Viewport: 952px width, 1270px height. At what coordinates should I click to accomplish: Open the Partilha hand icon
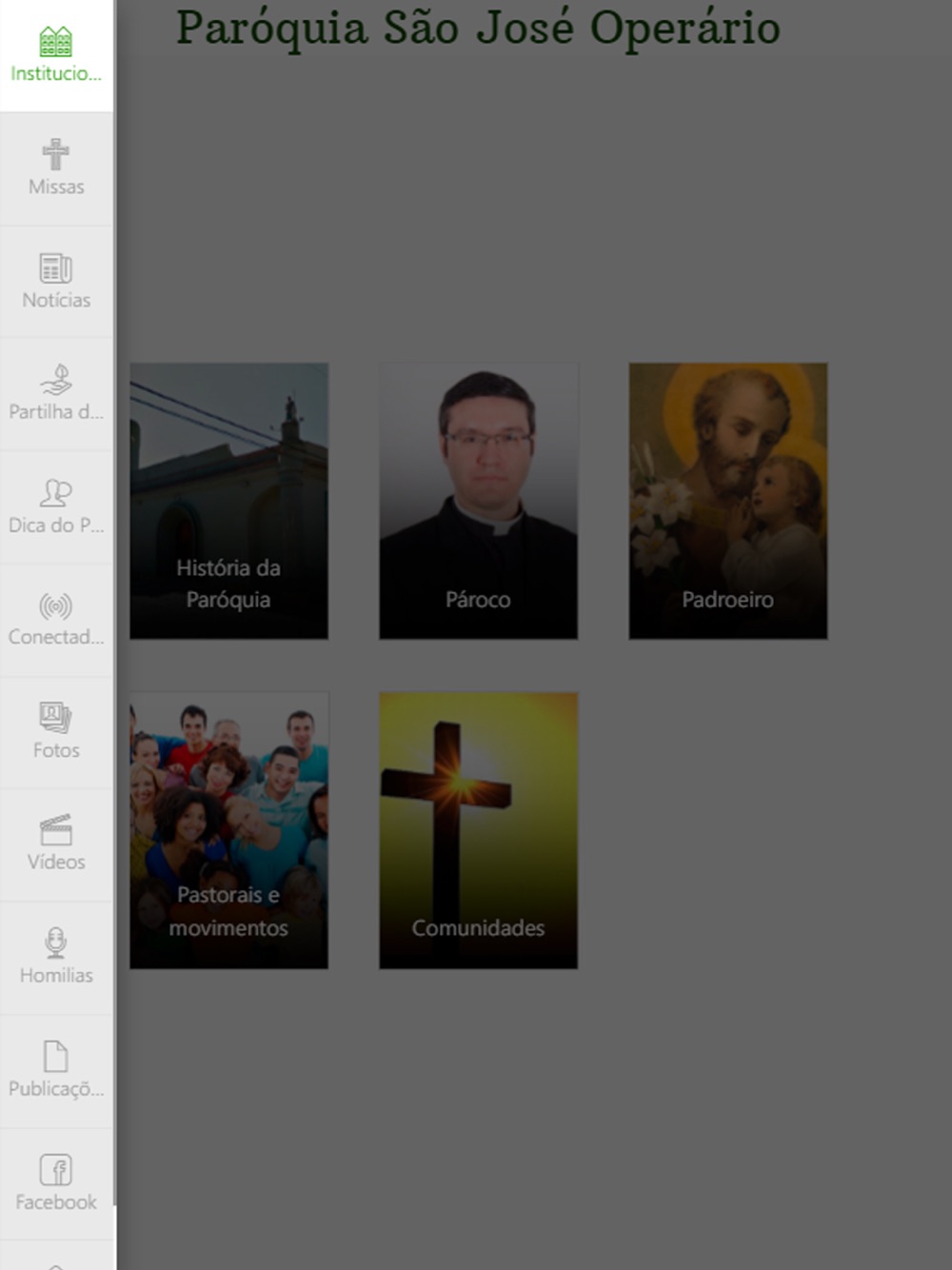coord(55,380)
